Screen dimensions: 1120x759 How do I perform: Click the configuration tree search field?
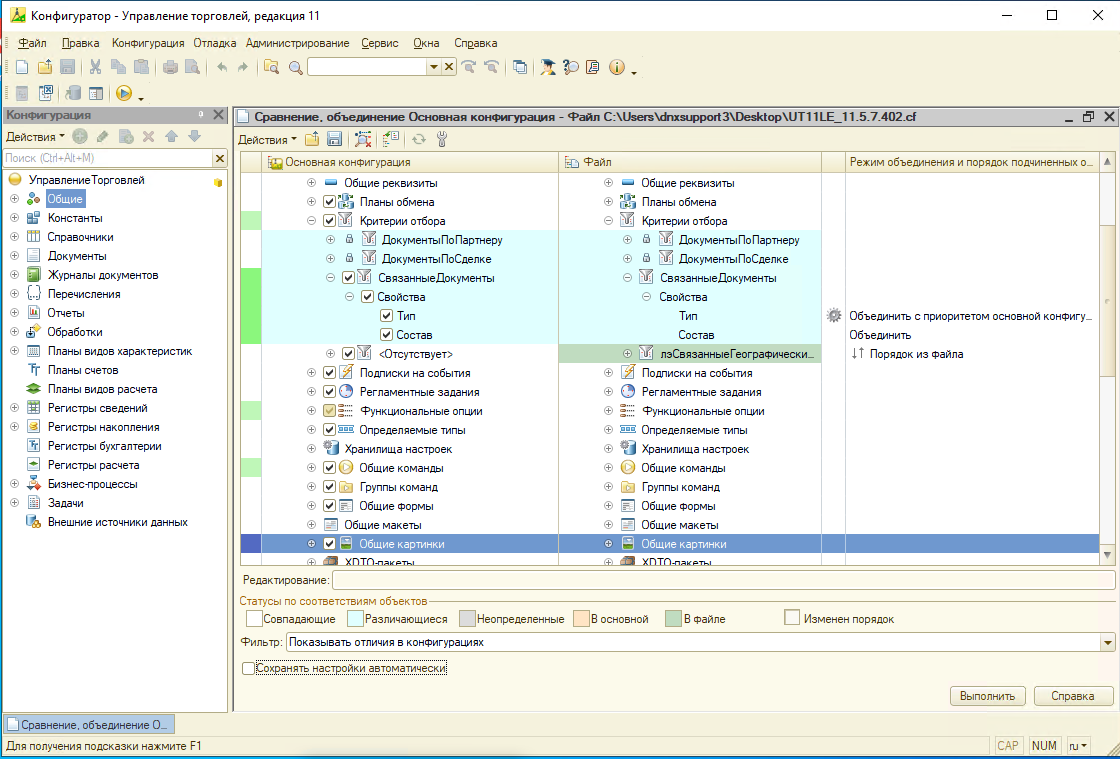tap(107, 158)
